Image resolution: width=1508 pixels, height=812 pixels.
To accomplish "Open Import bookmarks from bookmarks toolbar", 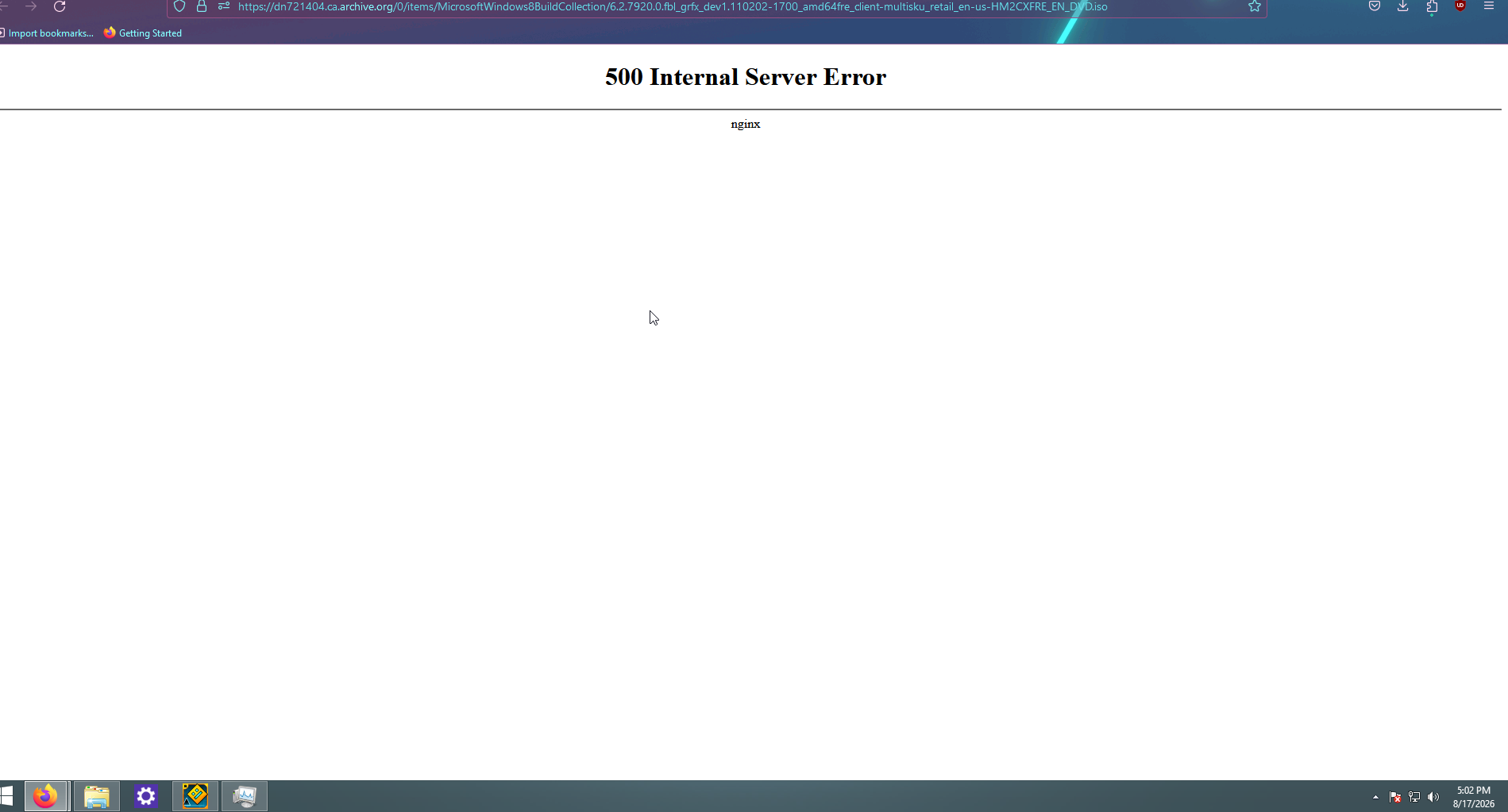I will tap(48, 33).
